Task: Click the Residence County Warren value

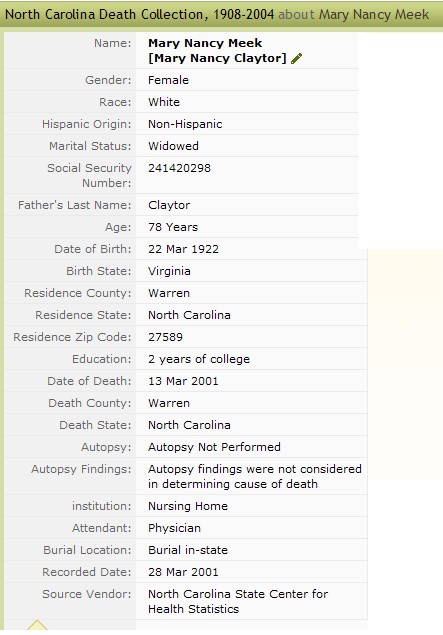Action: (169, 293)
